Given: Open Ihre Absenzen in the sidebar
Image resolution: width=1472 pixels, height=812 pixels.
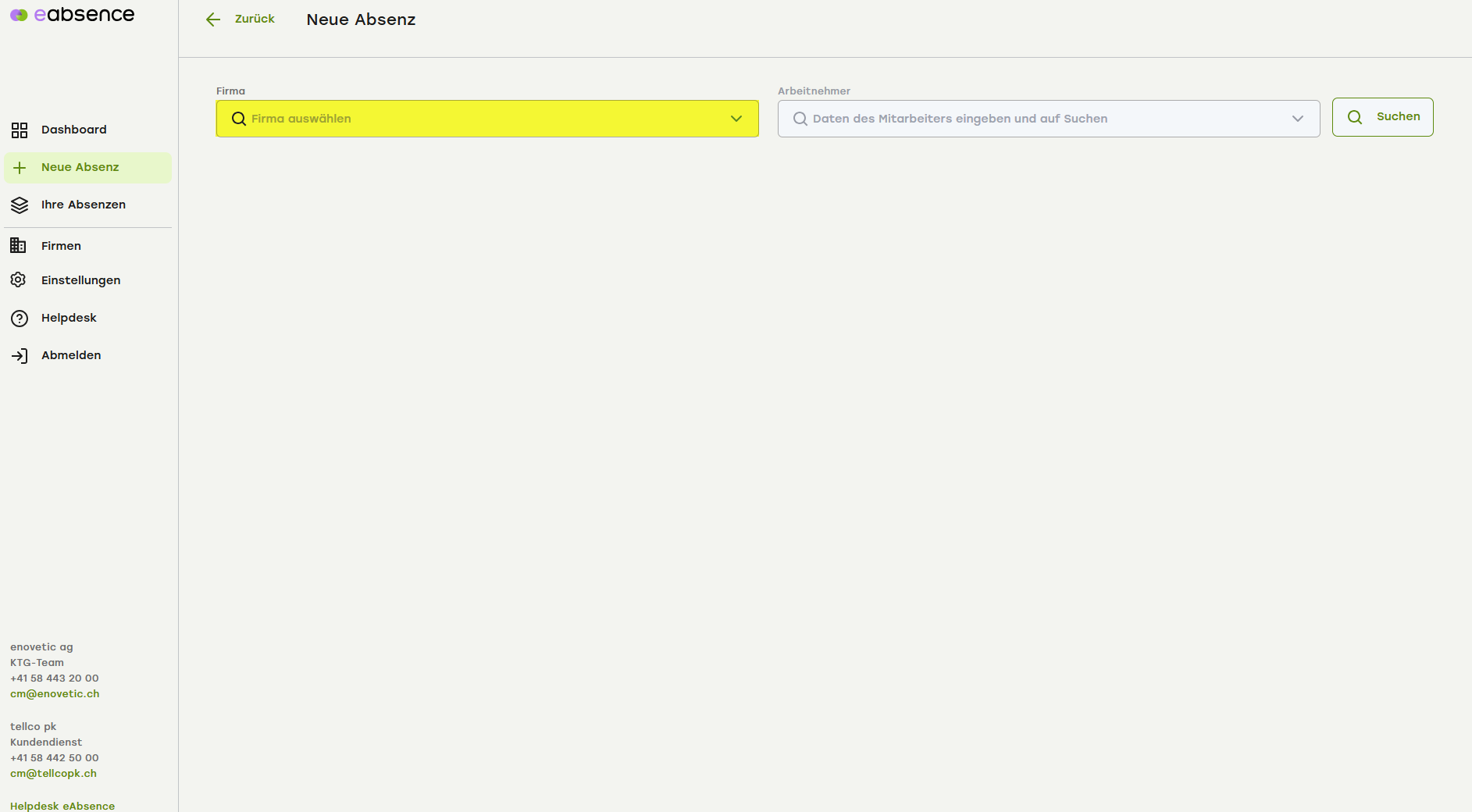Looking at the screenshot, I should click(x=84, y=205).
